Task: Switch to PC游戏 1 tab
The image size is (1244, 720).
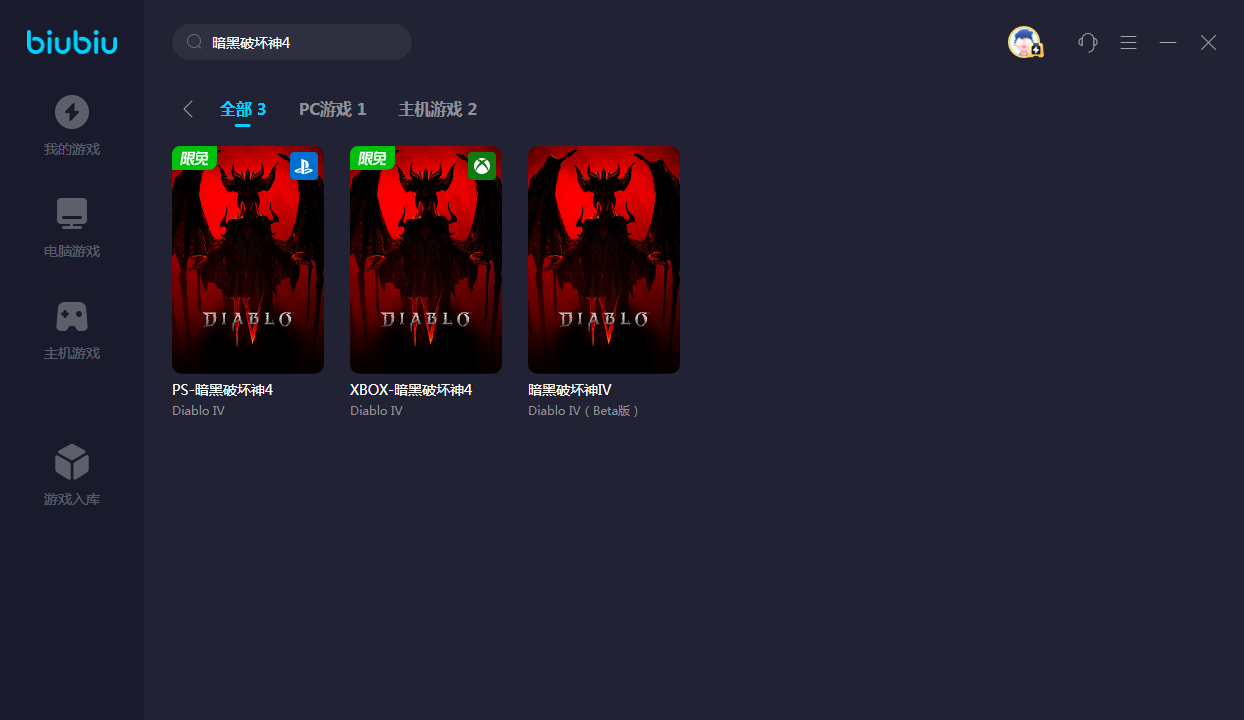Action: click(x=333, y=109)
